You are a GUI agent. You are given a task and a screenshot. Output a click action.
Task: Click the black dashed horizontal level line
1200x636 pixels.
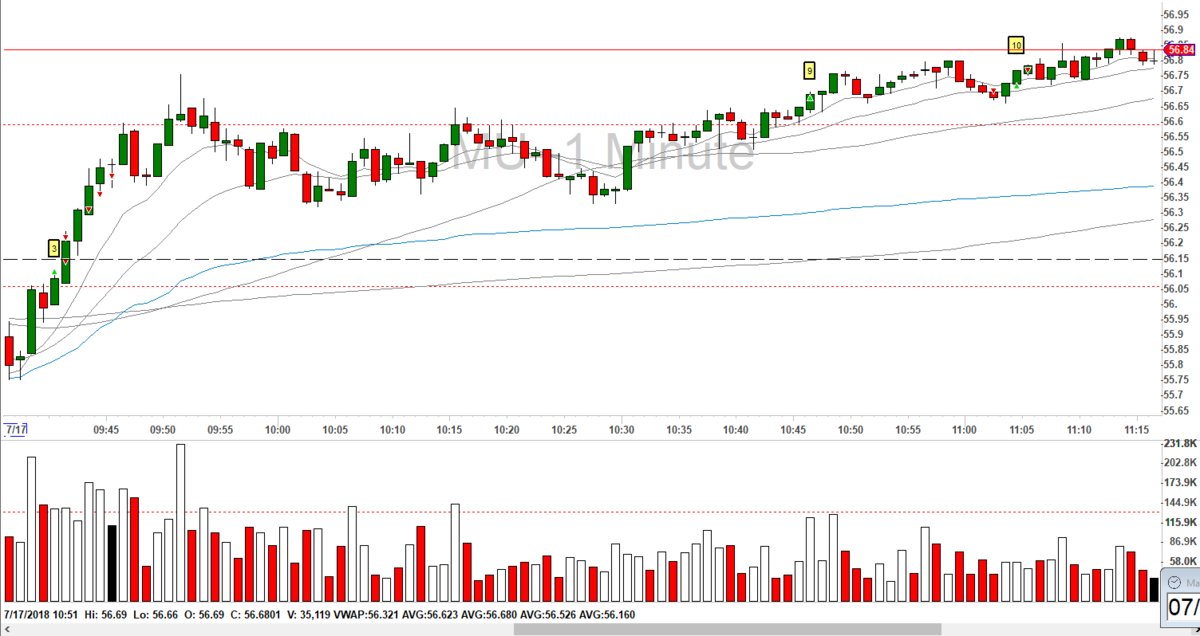coord(580,259)
